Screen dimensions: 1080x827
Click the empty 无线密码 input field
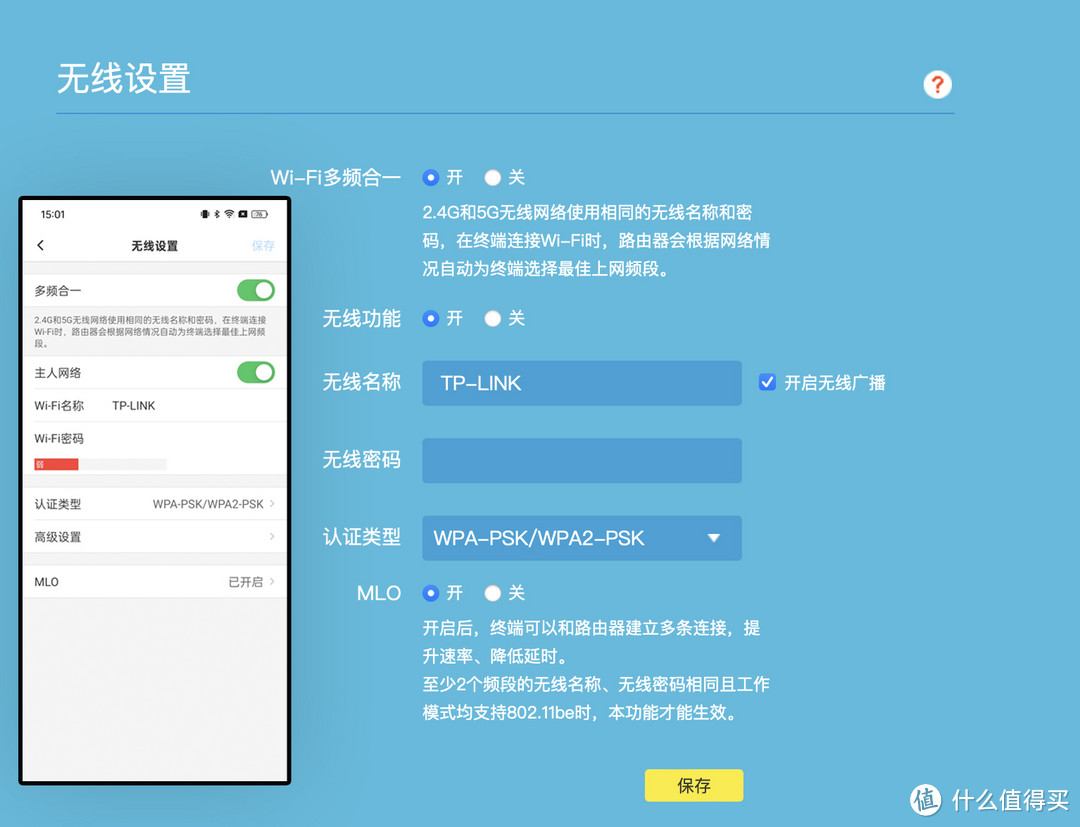[582, 460]
